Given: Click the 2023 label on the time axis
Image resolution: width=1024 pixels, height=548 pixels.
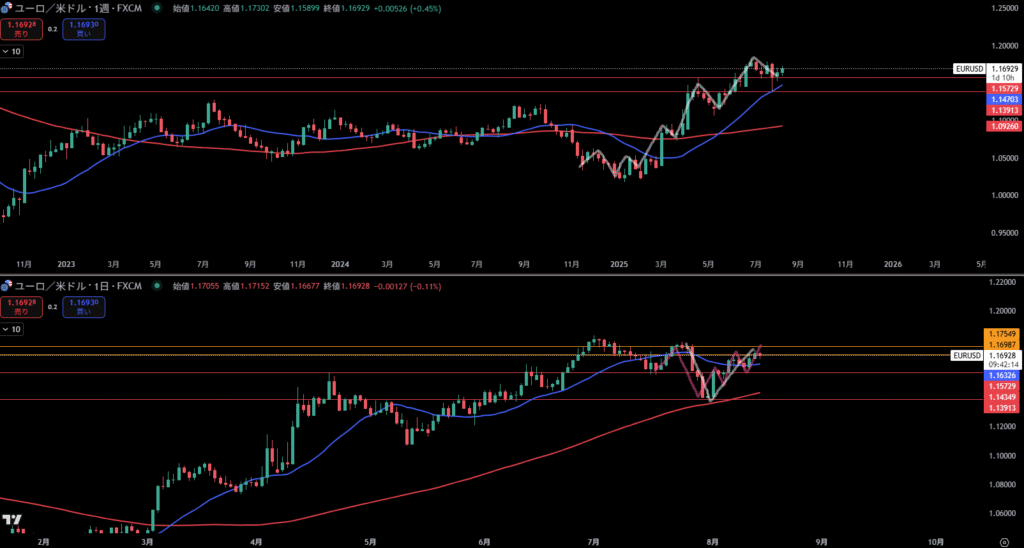Looking at the screenshot, I should coord(66,265).
